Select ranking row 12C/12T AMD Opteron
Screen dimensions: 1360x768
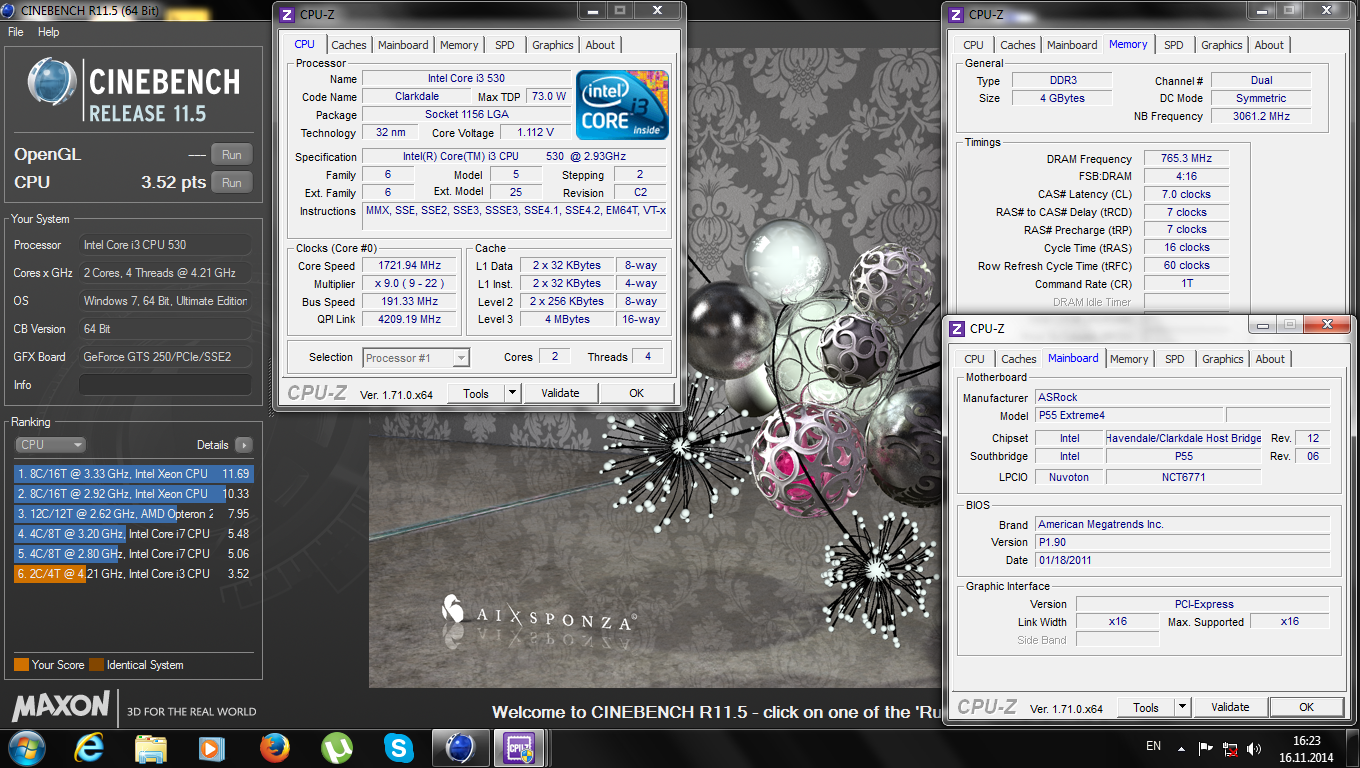point(133,514)
